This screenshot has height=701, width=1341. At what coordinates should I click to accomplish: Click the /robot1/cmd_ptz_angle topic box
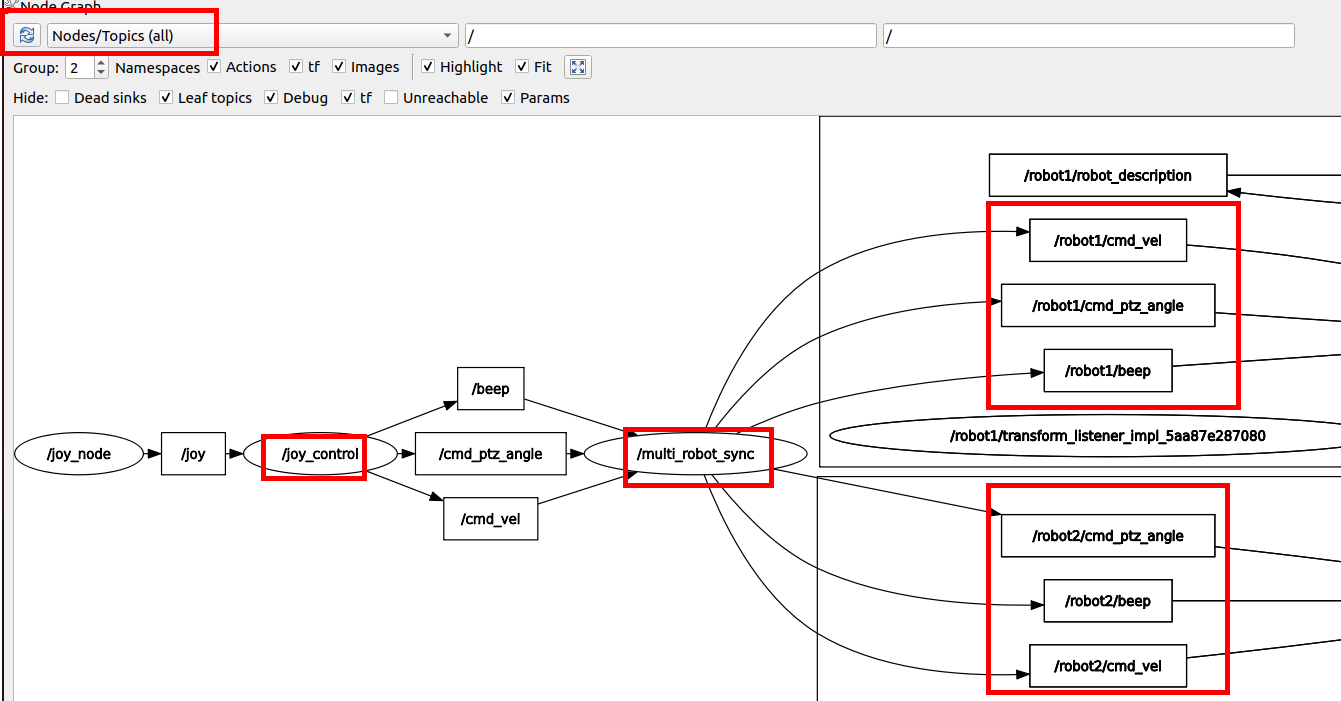click(1108, 305)
